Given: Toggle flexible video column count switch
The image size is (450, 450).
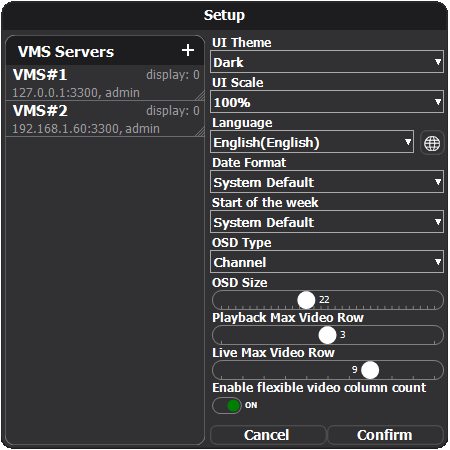Looking at the screenshot, I should [x=227, y=405].
